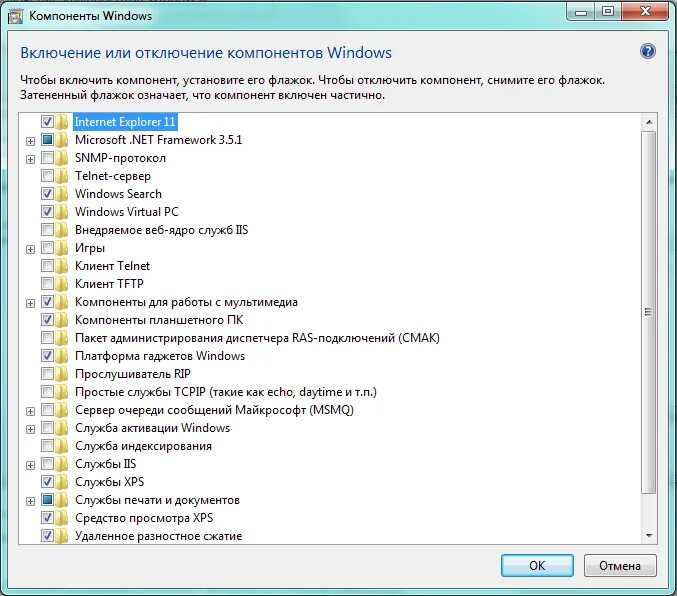
Task: Expand Сервер очереди сообщений Майкрософт node
Action: 30,411
